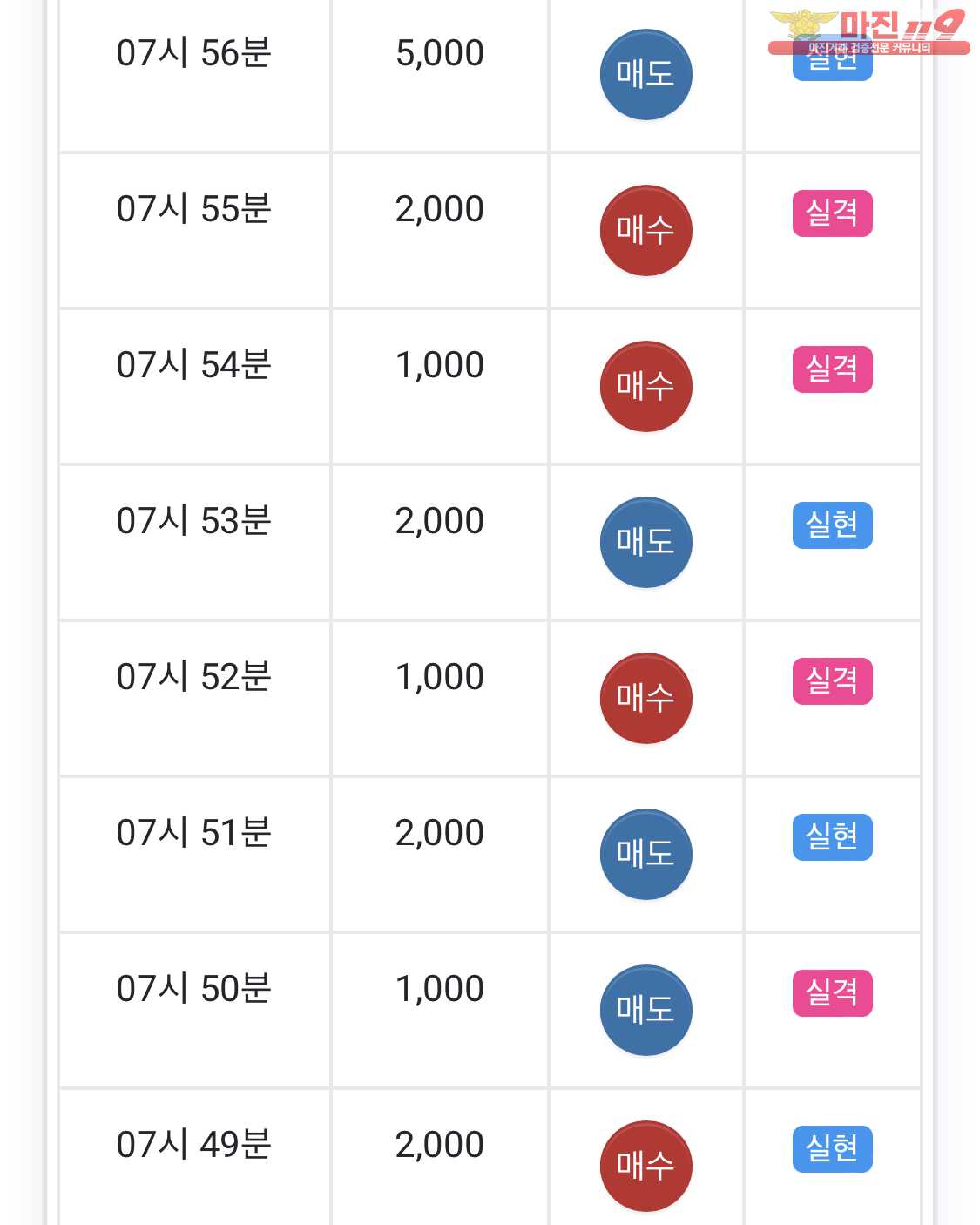Click the 매도 circle in 07시 56분 row

[645, 75]
